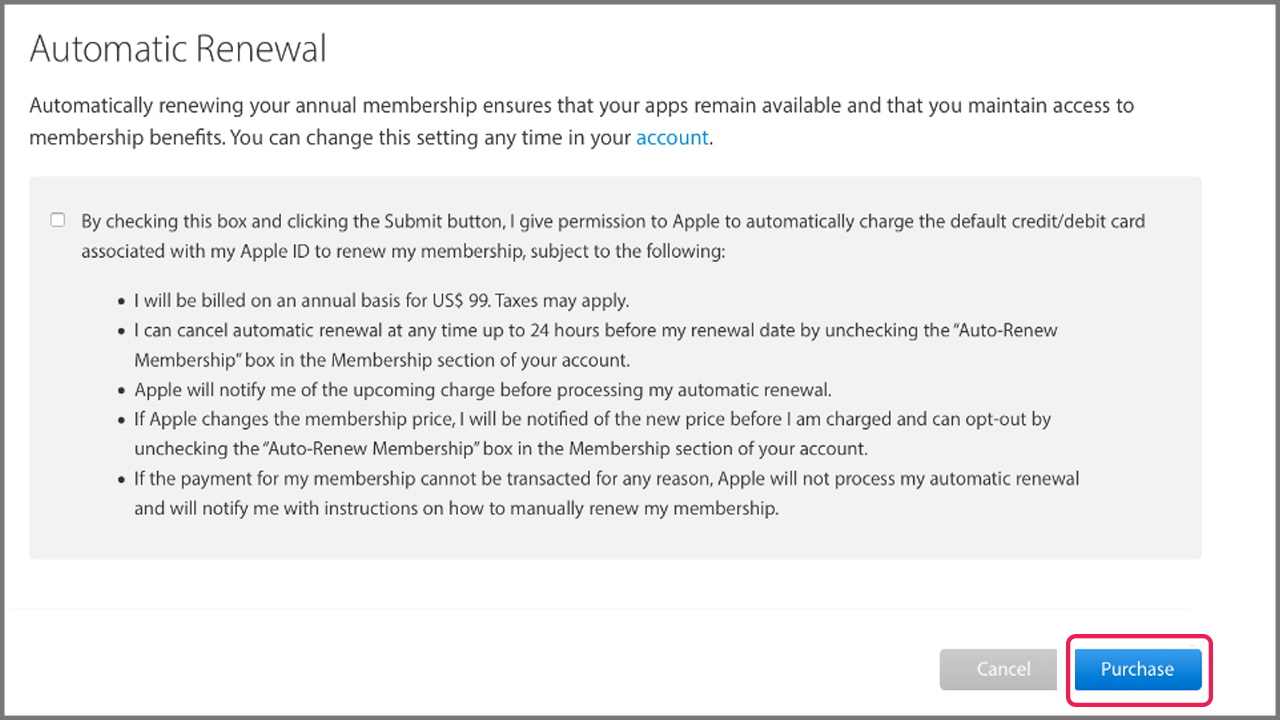
Task: Open the account link
Action: click(672, 138)
